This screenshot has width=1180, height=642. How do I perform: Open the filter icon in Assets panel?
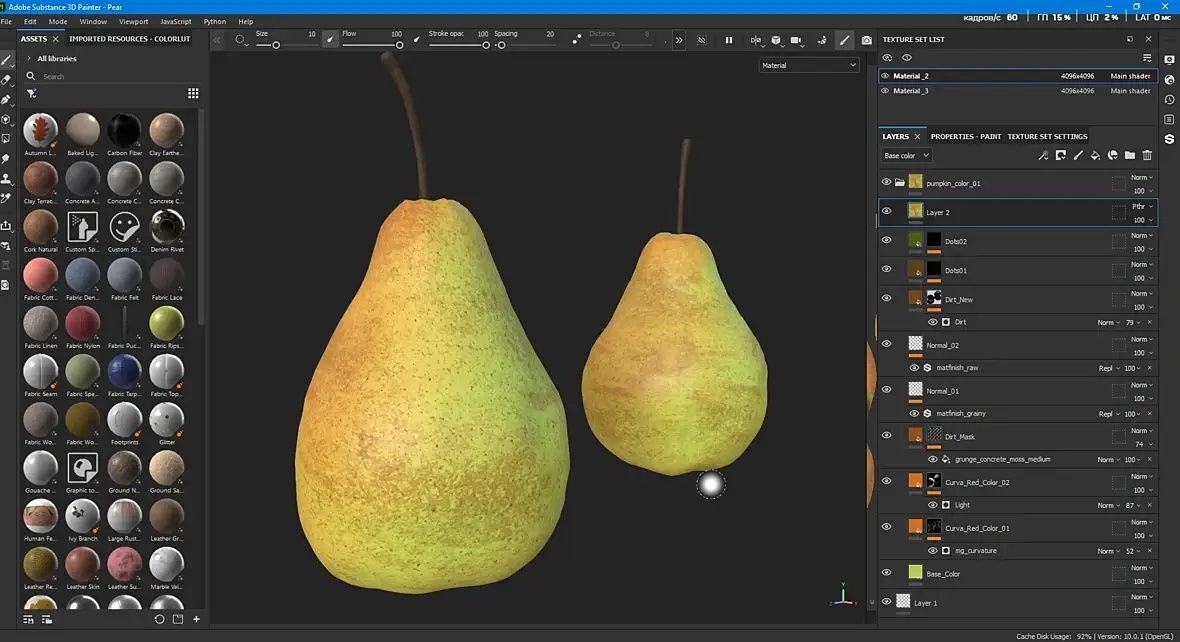(x=31, y=93)
